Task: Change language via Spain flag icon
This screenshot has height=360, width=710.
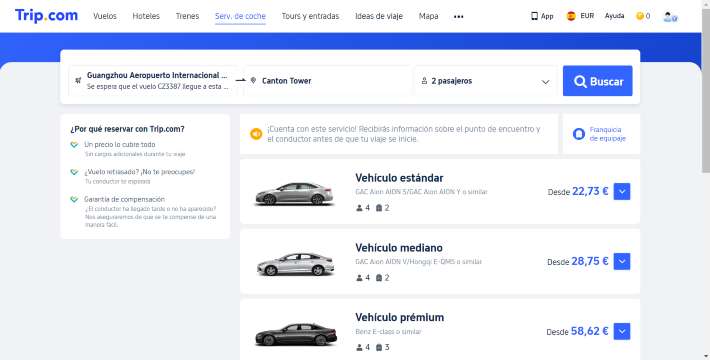Action: click(x=571, y=16)
